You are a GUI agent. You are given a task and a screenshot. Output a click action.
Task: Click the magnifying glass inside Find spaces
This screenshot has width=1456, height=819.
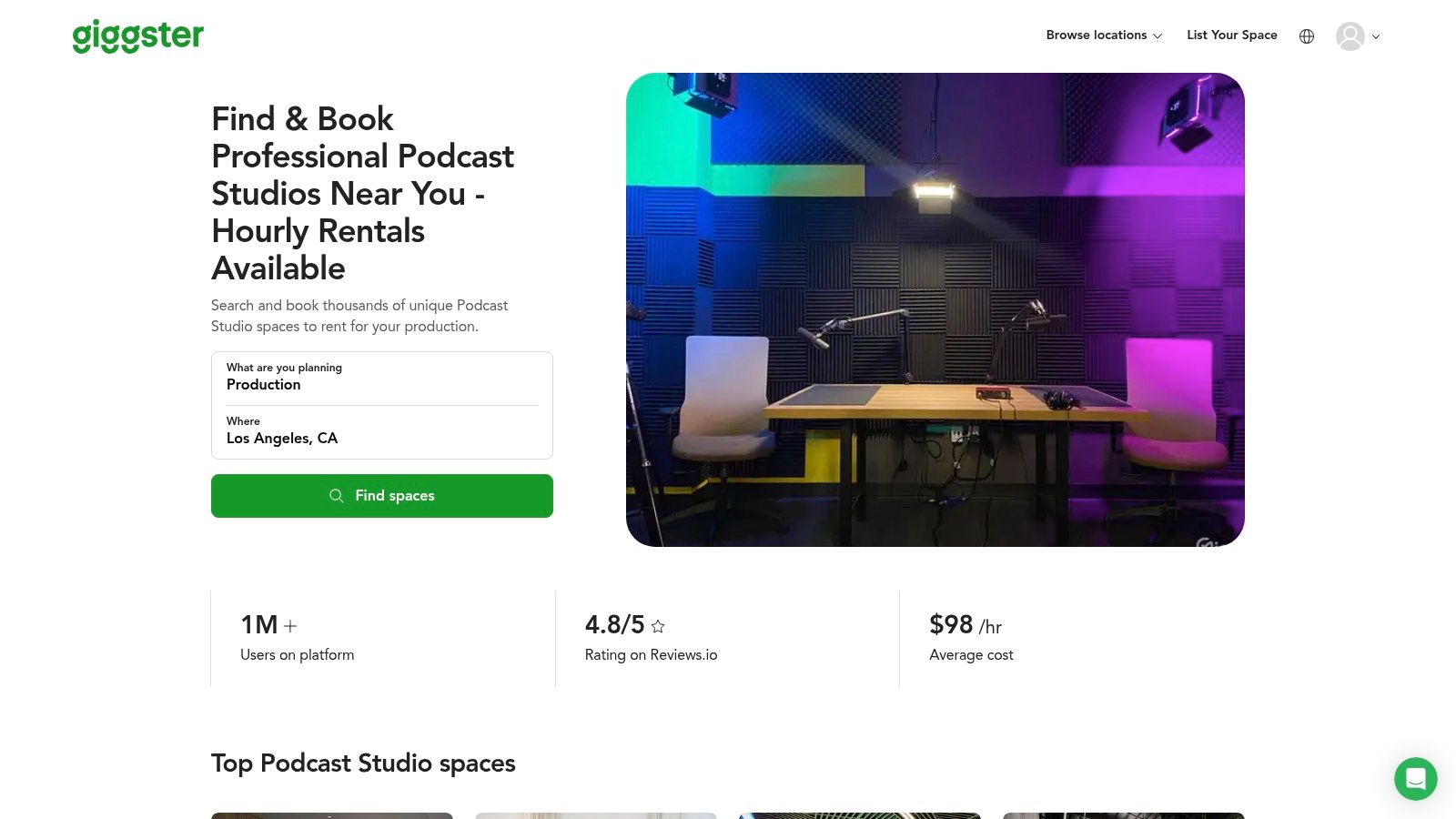337,496
